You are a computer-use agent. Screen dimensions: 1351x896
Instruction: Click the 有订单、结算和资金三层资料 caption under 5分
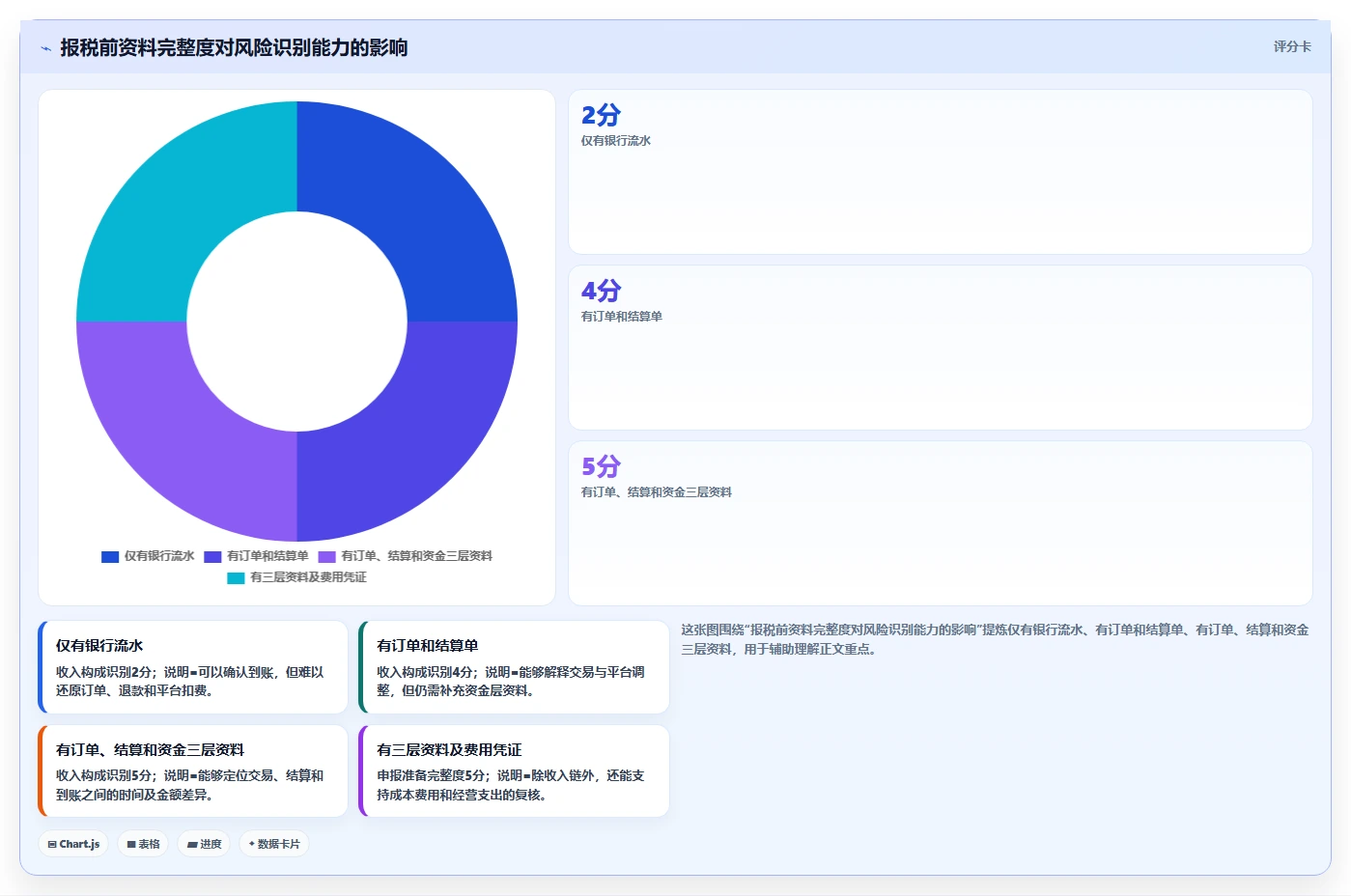pos(657,492)
